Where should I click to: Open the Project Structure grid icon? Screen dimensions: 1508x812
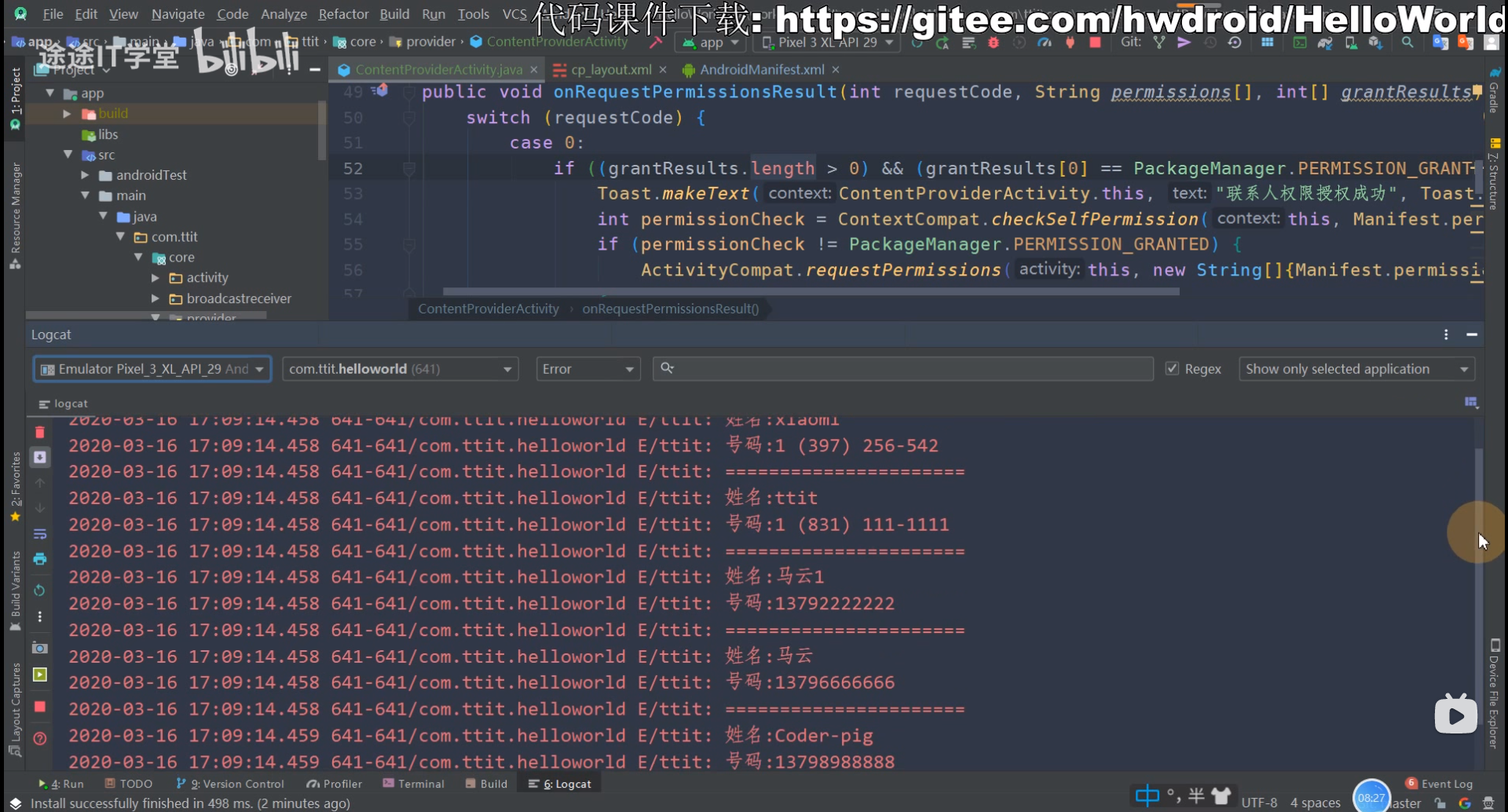(x=1268, y=42)
